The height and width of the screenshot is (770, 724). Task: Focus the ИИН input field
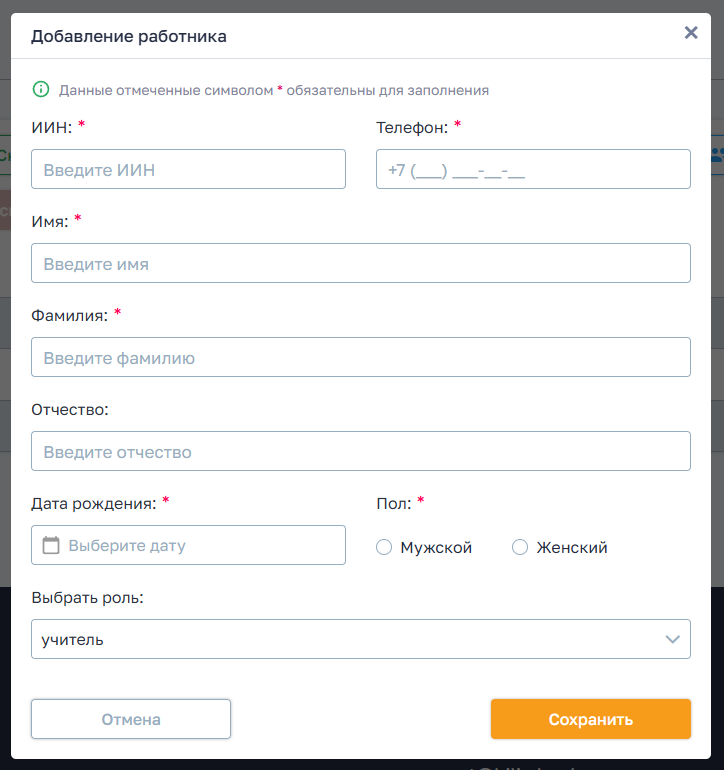pyautogui.click(x=188, y=169)
